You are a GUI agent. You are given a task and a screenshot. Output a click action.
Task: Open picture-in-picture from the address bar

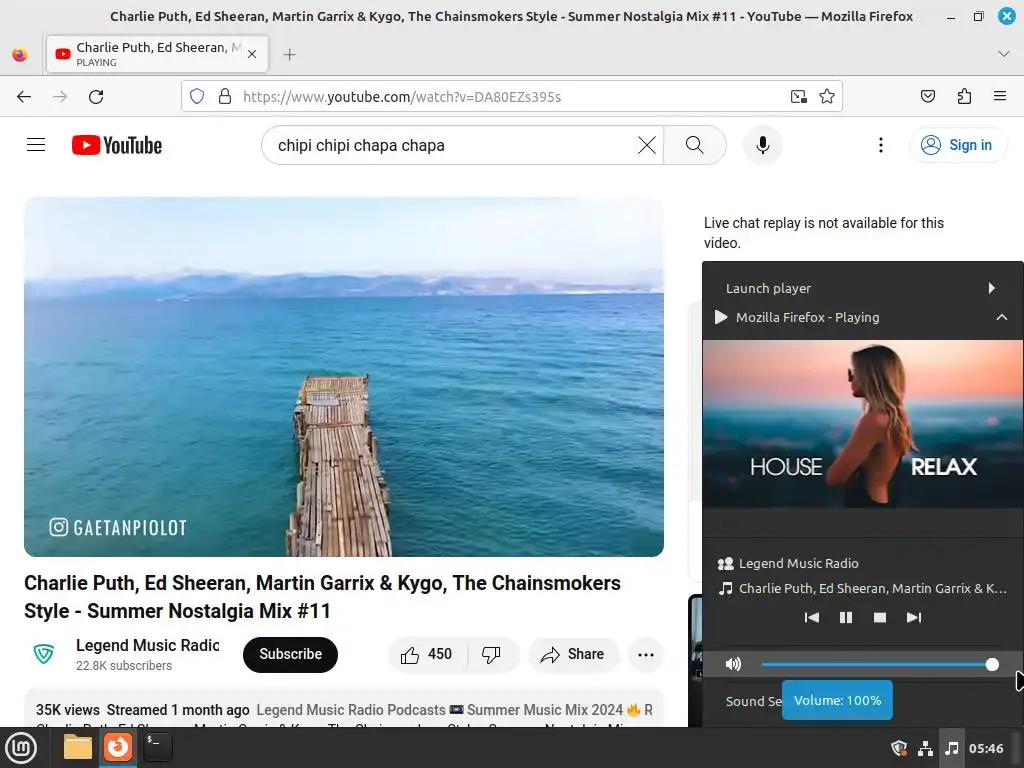pos(799,97)
